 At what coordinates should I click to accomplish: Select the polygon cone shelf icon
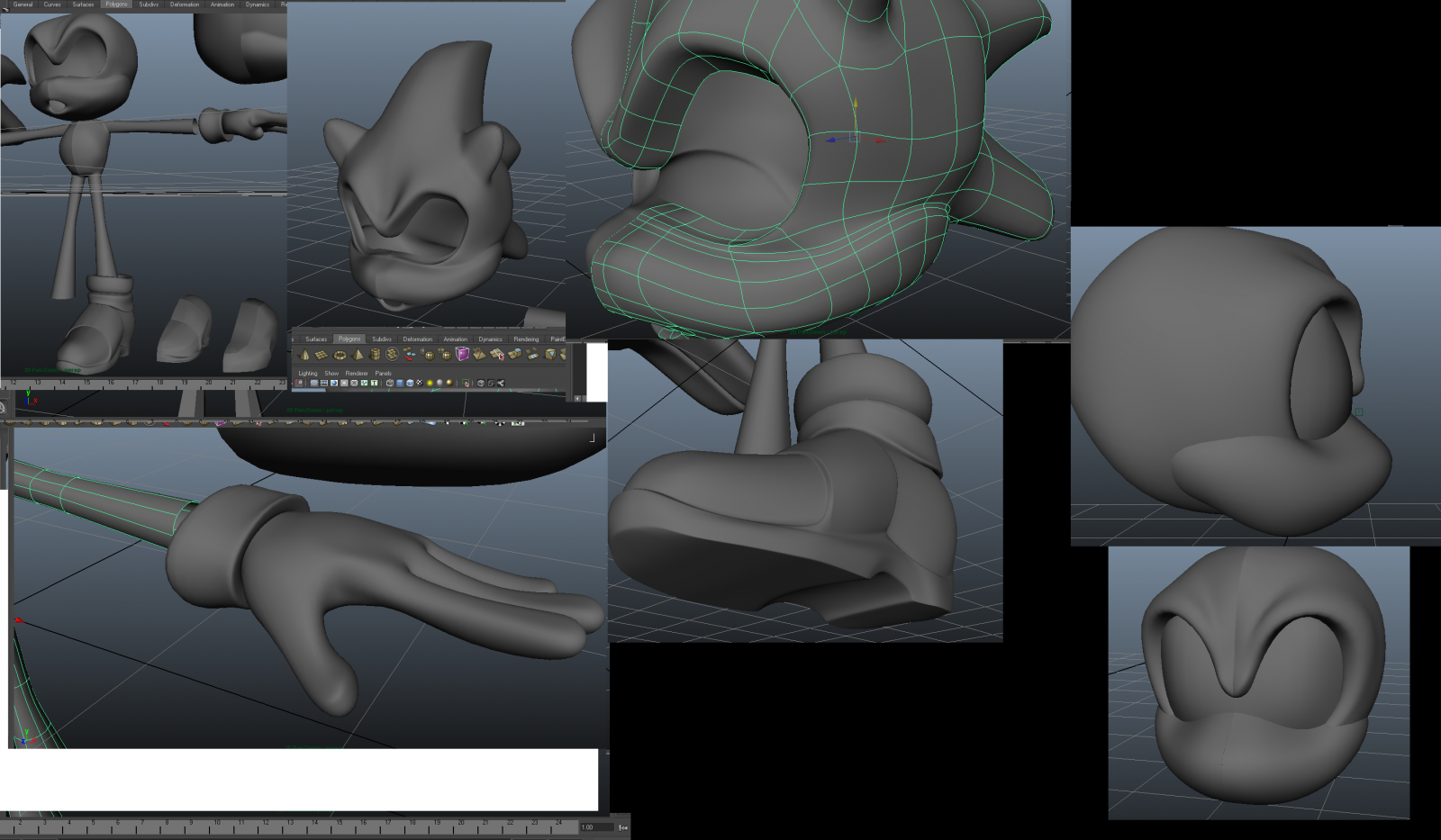305,355
